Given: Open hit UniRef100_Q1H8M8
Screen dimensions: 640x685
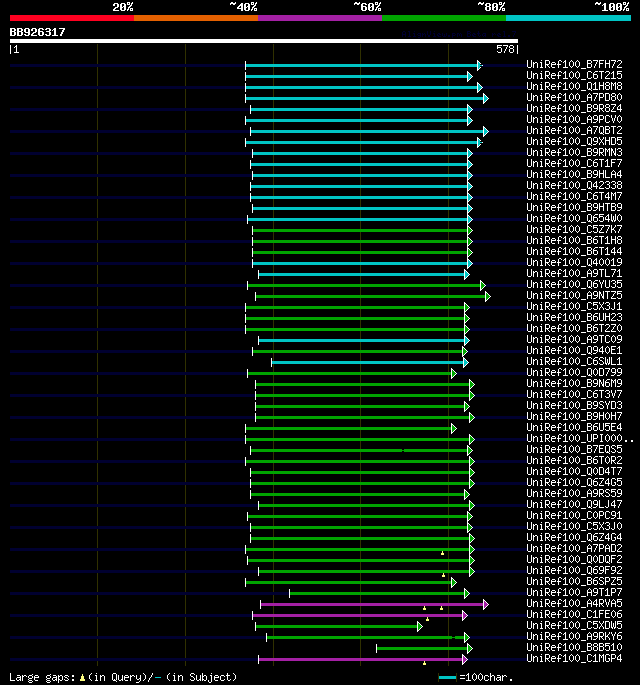Looking at the screenshot, I should coord(574,86).
